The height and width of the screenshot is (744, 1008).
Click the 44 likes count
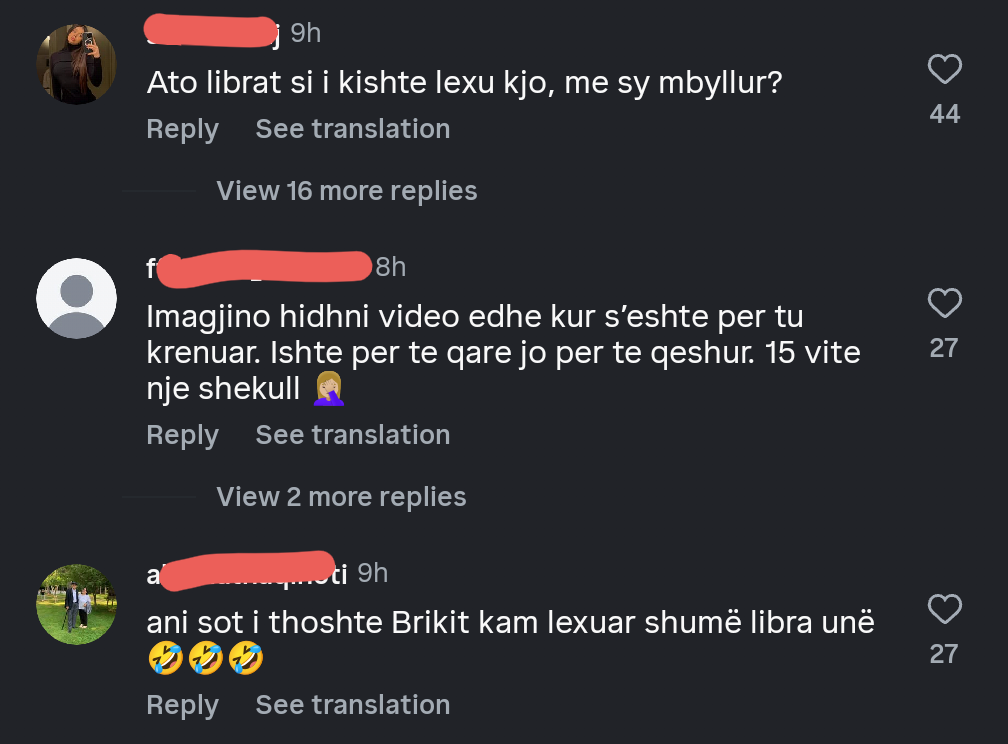944,114
